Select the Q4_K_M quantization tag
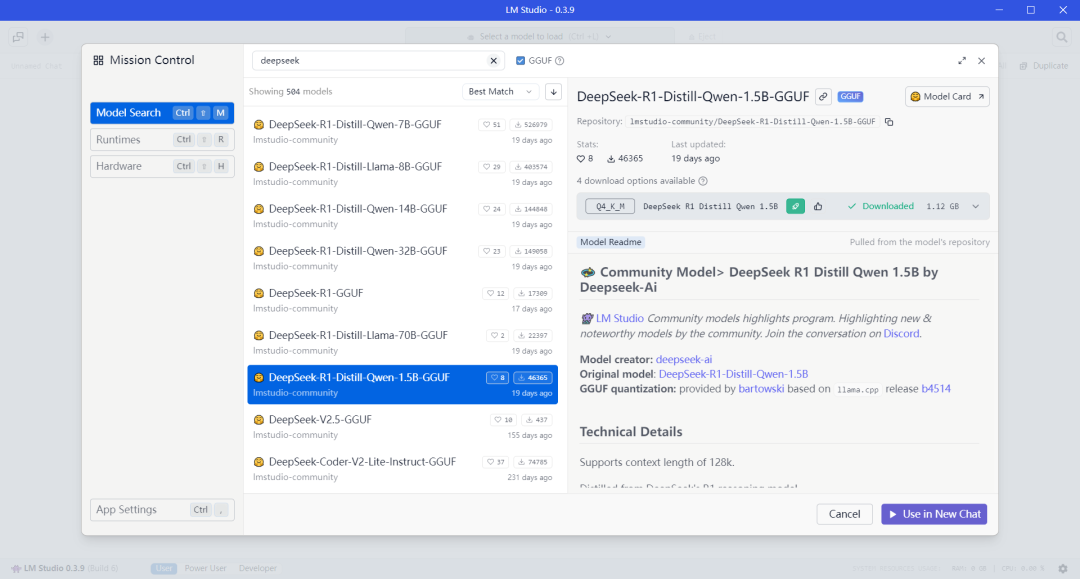The width and height of the screenshot is (1080, 579). [610, 207]
